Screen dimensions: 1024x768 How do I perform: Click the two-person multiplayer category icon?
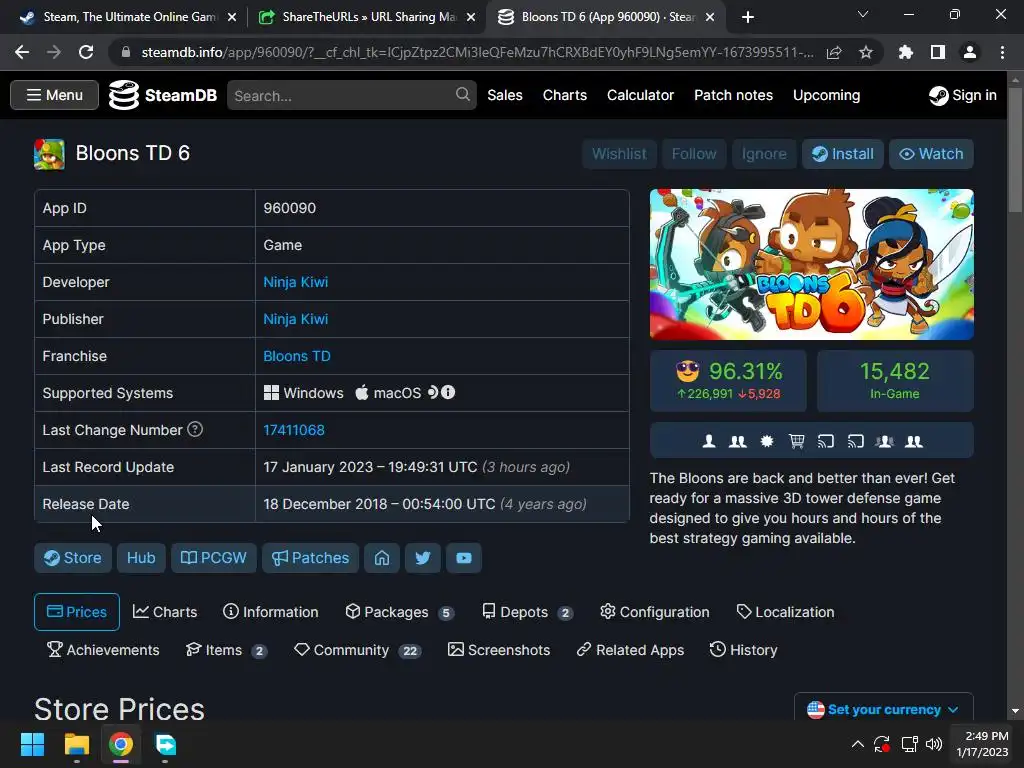pyautogui.click(x=737, y=441)
